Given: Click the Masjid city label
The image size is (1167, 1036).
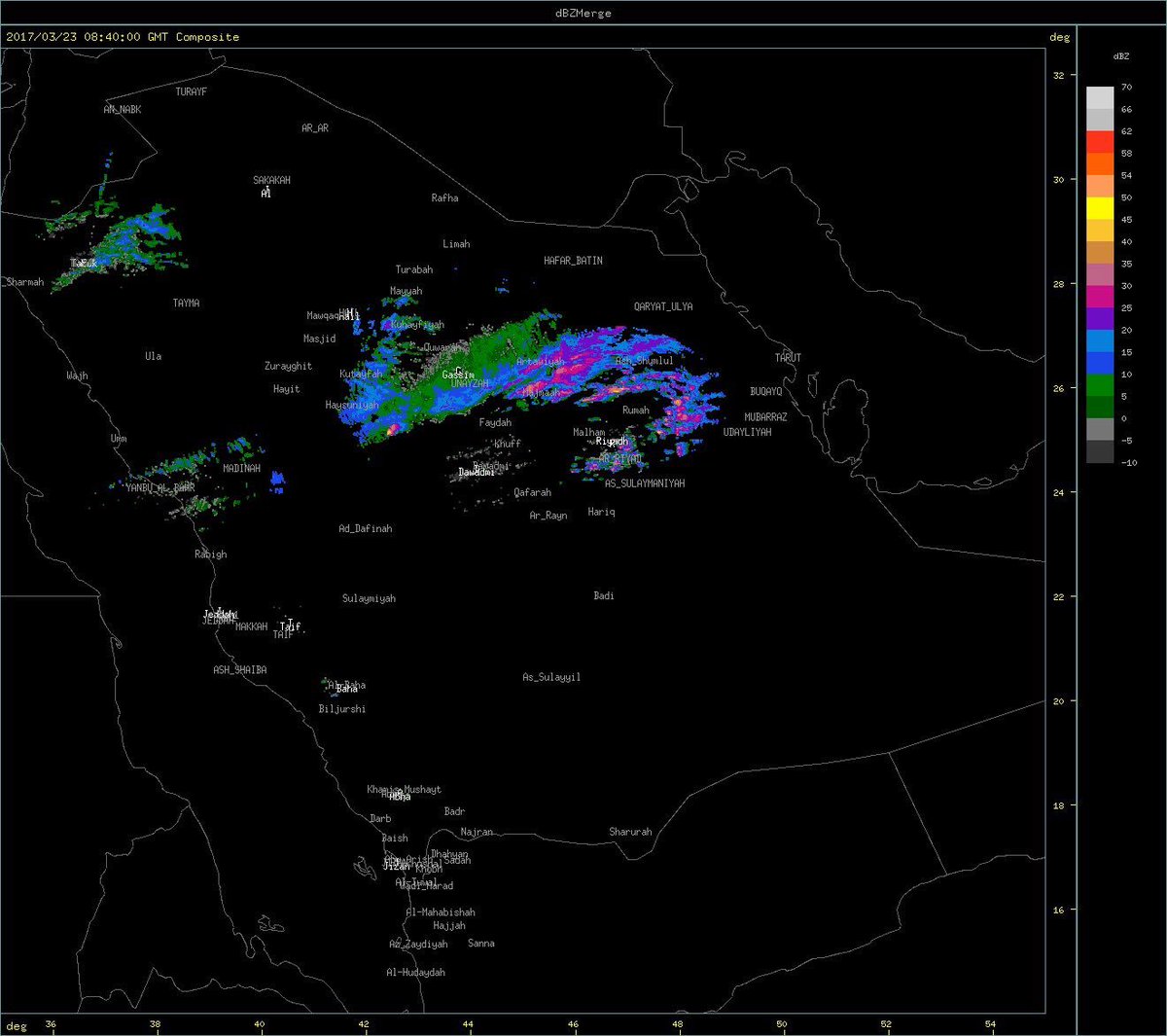Looking at the screenshot, I should coord(320,339).
